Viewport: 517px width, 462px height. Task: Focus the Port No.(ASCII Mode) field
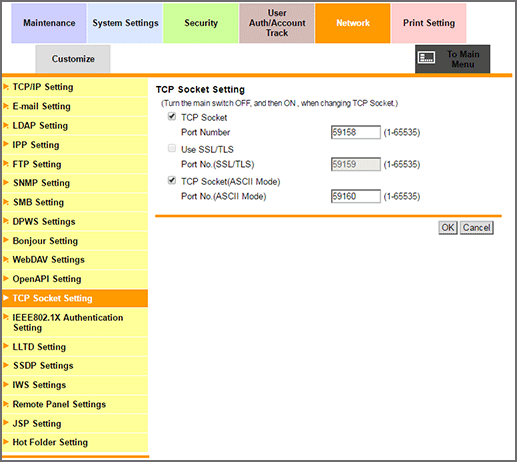[356, 196]
